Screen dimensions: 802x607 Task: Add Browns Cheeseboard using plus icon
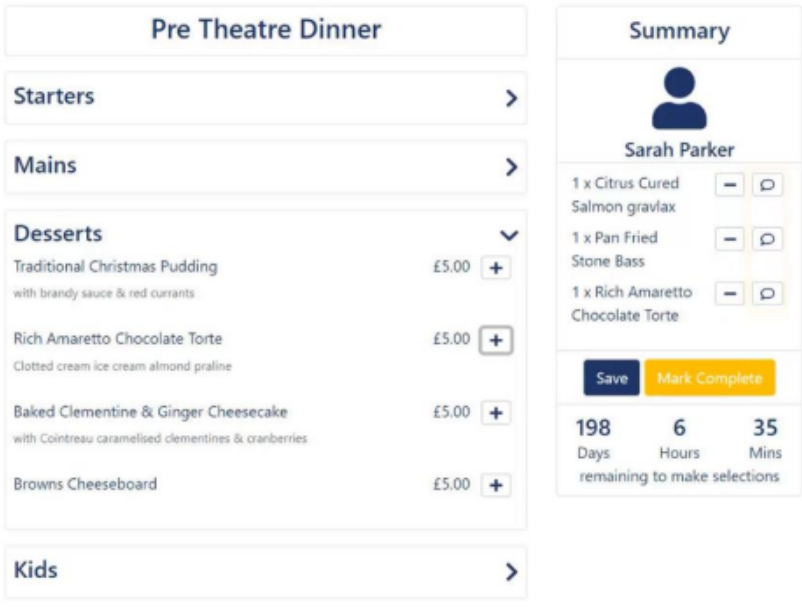[x=496, y=485]
